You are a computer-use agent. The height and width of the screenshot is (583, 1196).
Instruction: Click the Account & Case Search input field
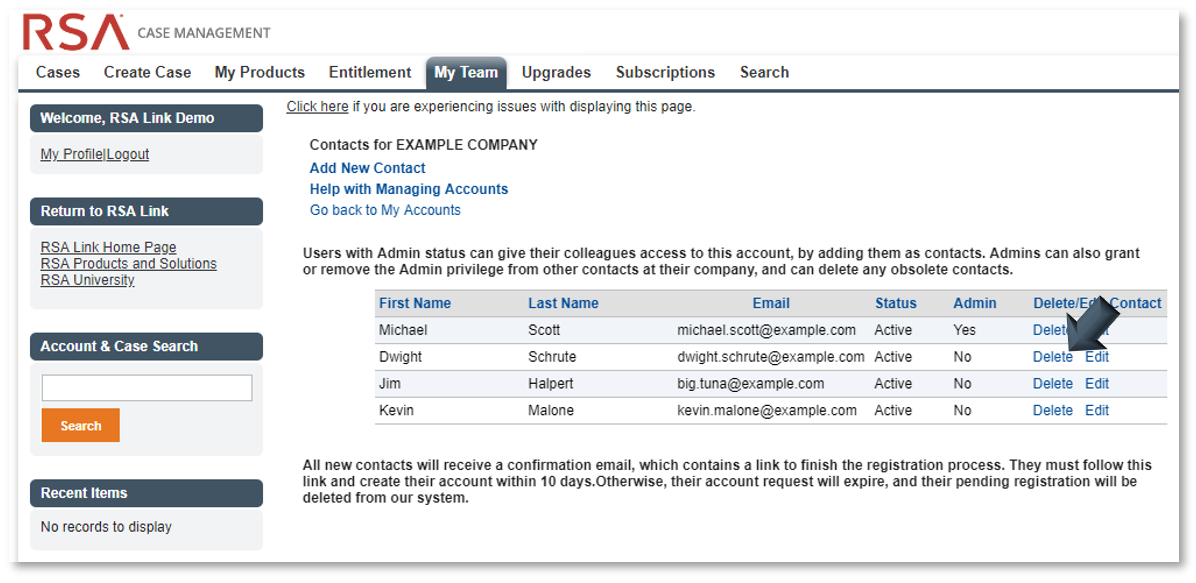coord(146,388)
